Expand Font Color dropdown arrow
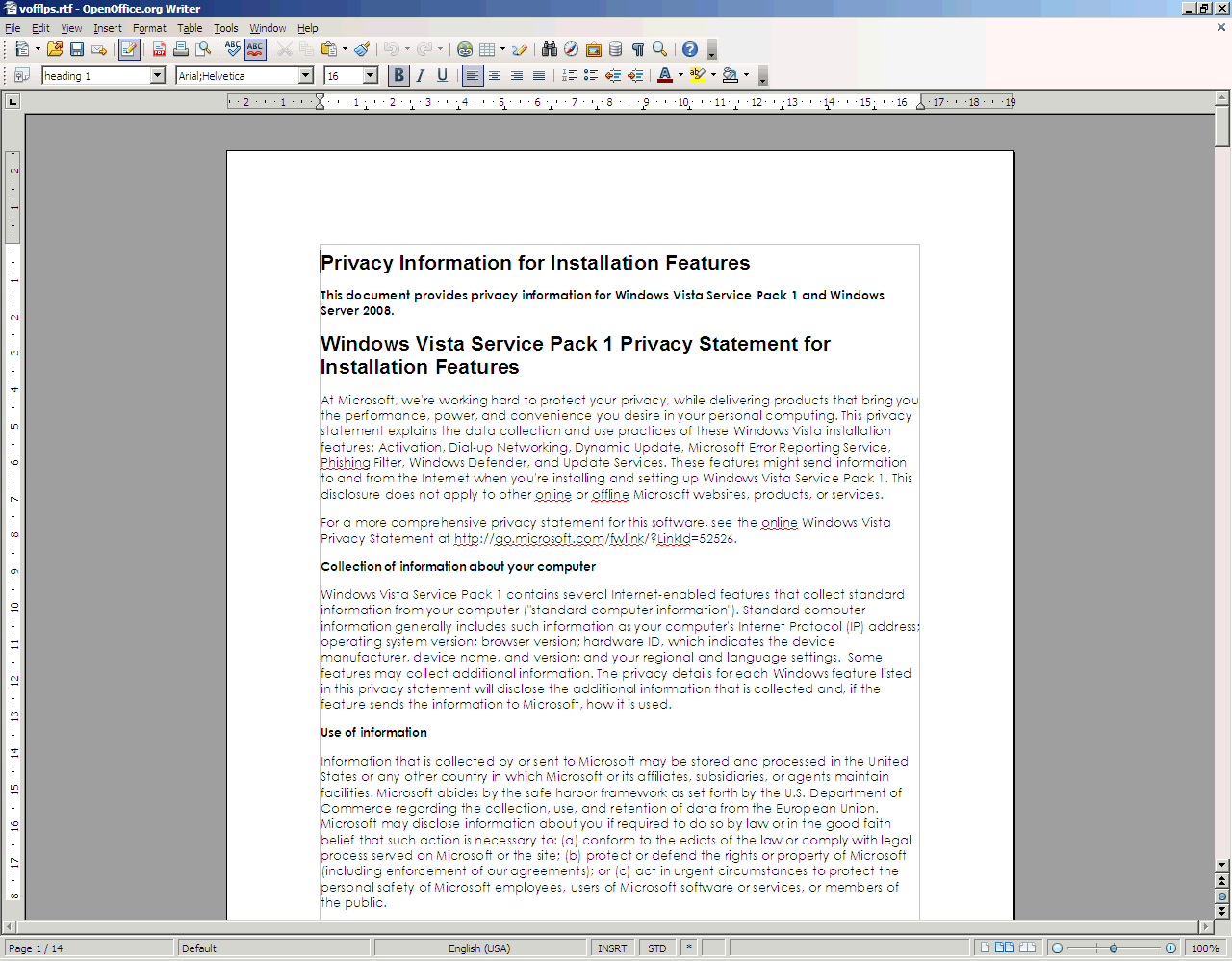 [680, 75]
